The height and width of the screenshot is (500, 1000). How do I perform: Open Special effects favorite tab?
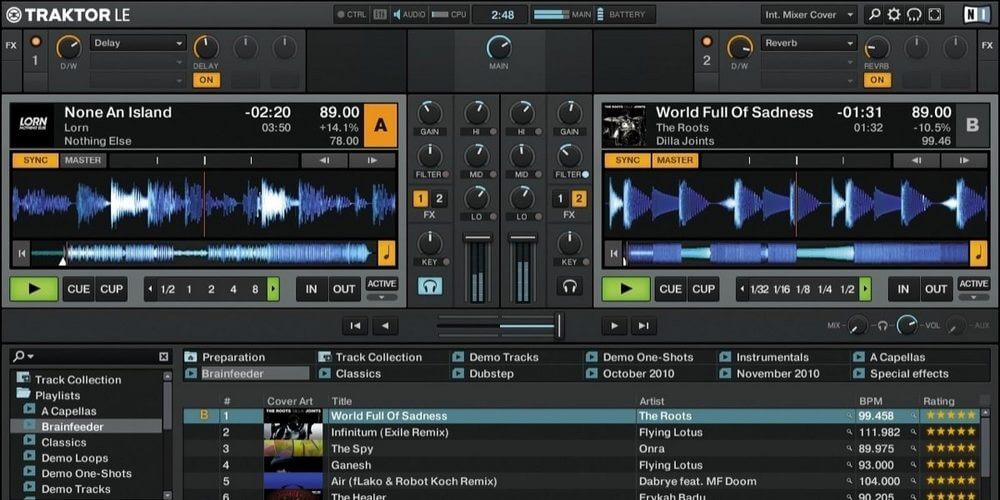click(x=909, y=374)
